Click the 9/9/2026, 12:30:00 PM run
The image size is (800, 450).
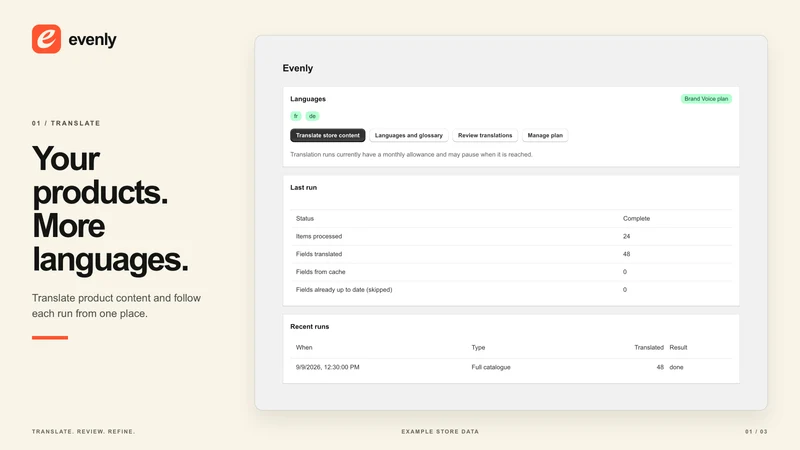(328, 367)
